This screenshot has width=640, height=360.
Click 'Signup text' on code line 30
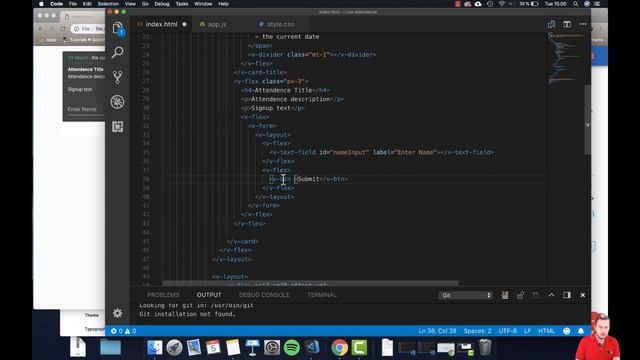pos(271,108)
